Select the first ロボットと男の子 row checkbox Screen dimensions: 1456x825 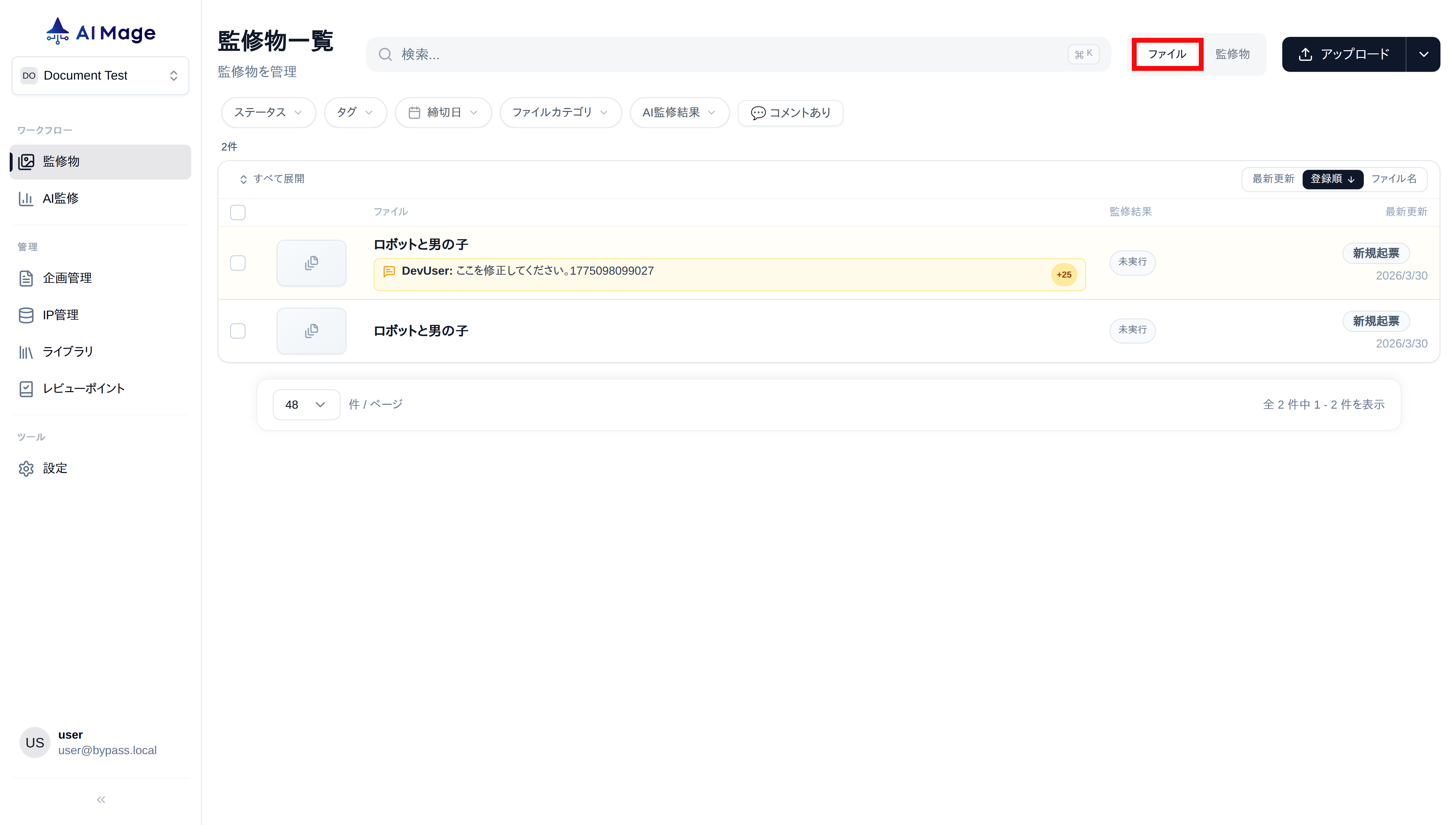pos(237,262)
